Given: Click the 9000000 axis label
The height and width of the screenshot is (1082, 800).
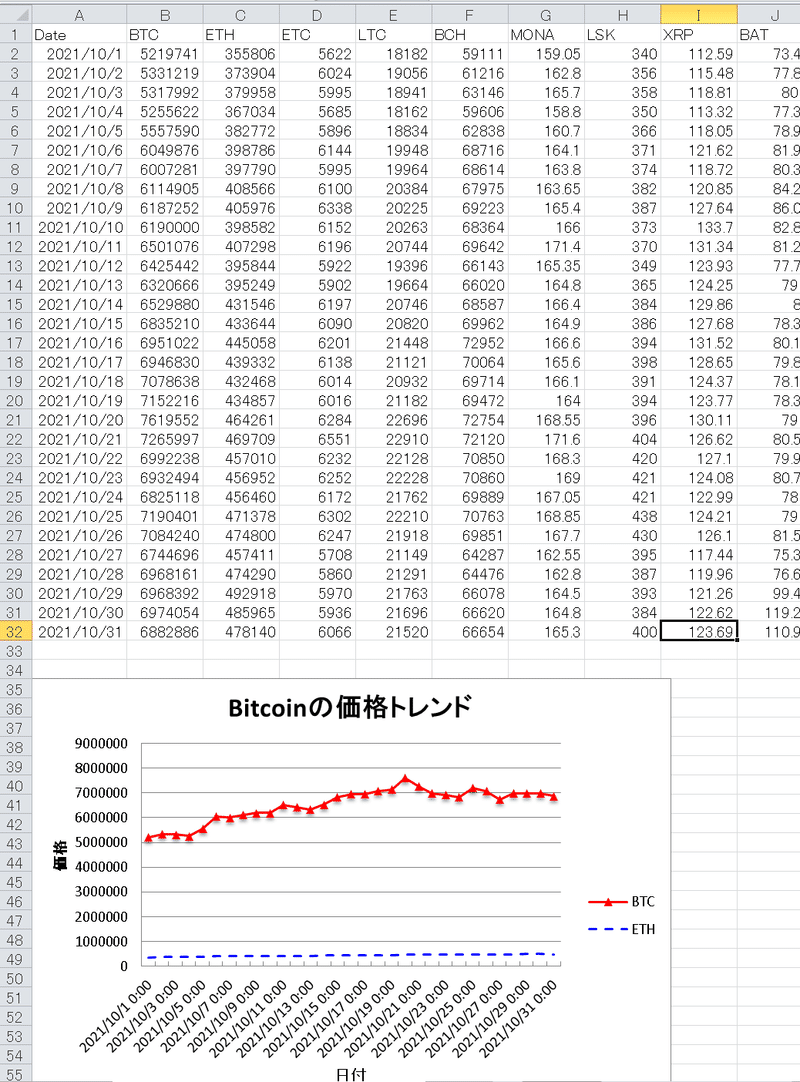Looking at the screenshot, I should point(101,743).
